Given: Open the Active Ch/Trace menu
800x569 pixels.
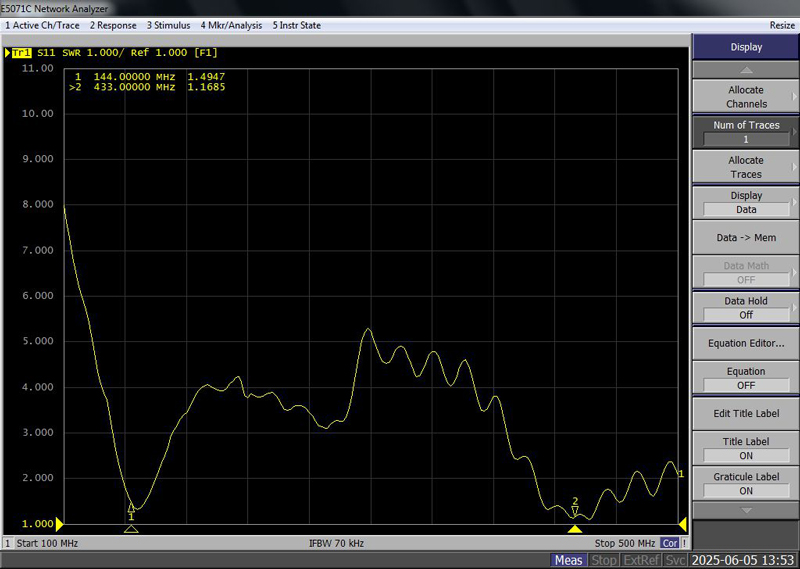Looking at the screenshot, I should point(42,26).
